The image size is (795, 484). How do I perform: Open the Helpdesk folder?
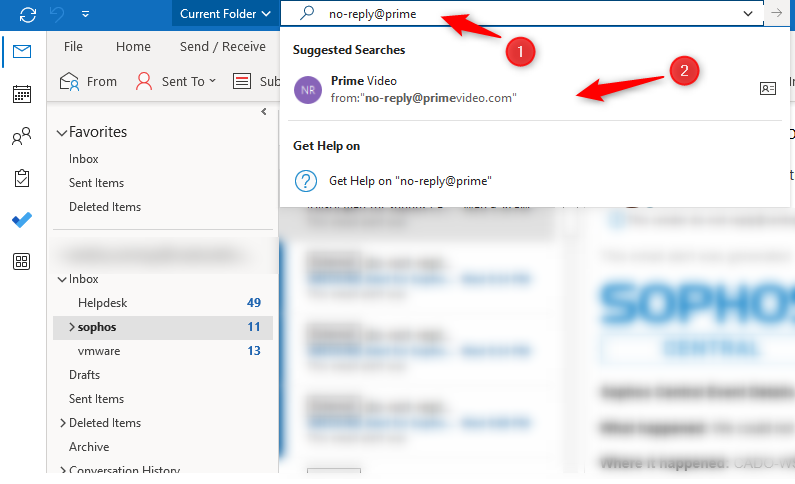point(102,303)
